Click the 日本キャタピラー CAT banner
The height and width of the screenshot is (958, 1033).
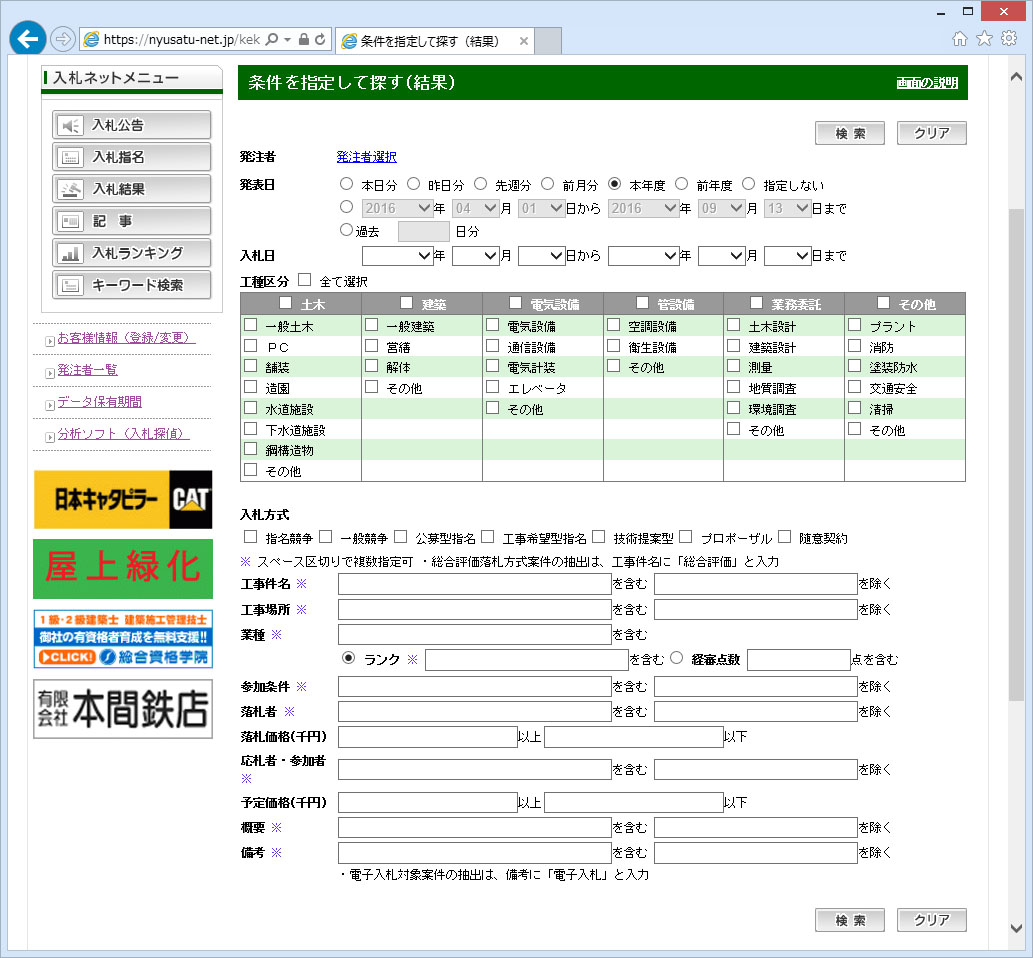(x=123, y=499)
